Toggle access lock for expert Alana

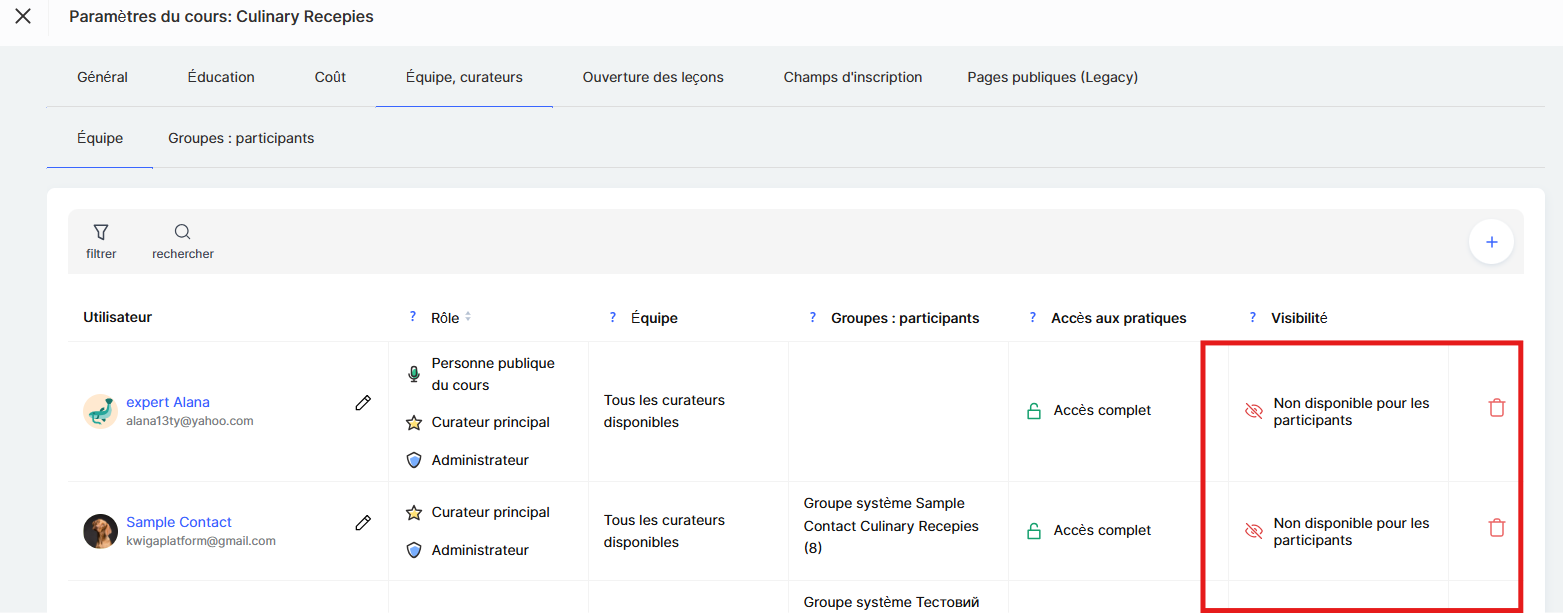point(1034,411)
